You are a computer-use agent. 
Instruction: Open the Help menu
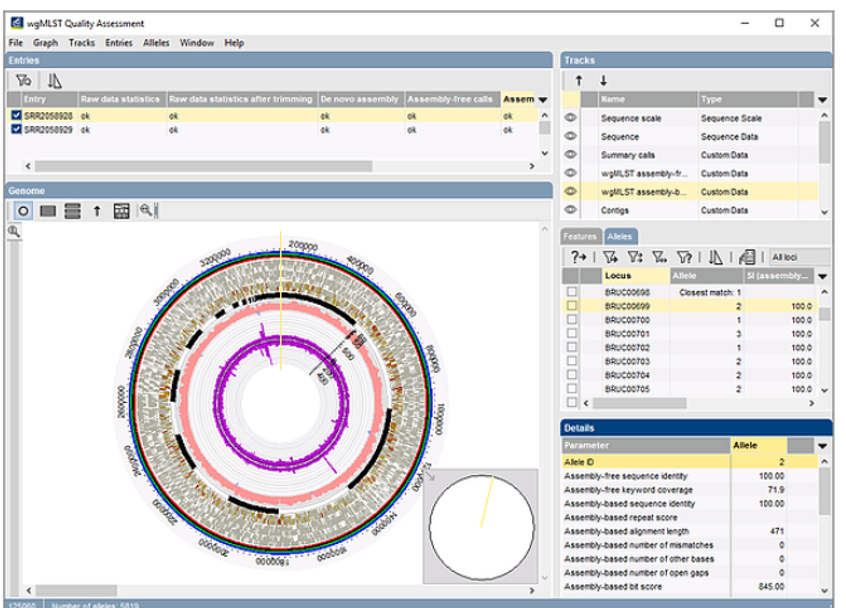point(234,43)
